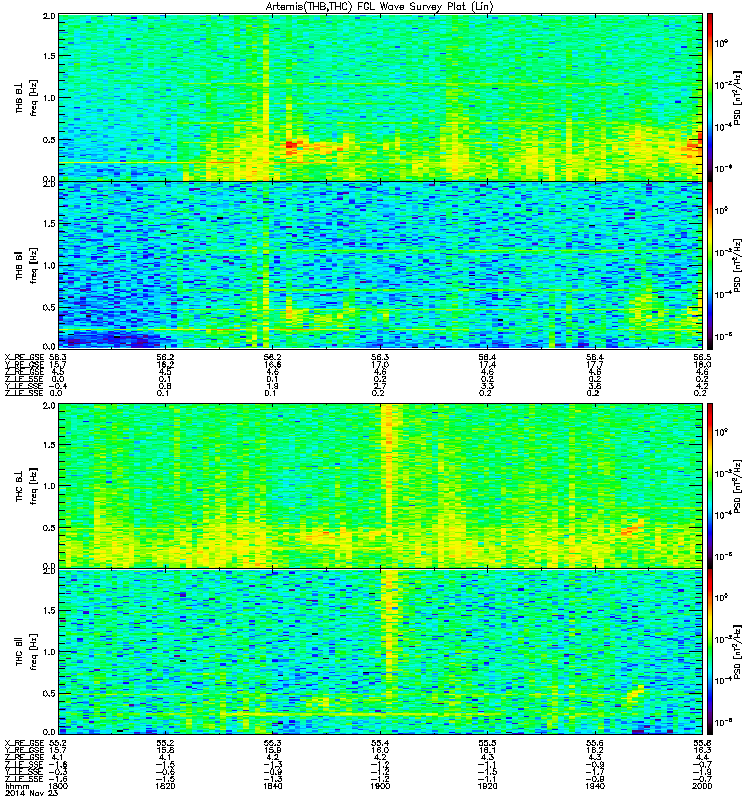Click the '1920' time label on the bottom axis
This screenshot has width=750, height=800.
click(487, 786)
